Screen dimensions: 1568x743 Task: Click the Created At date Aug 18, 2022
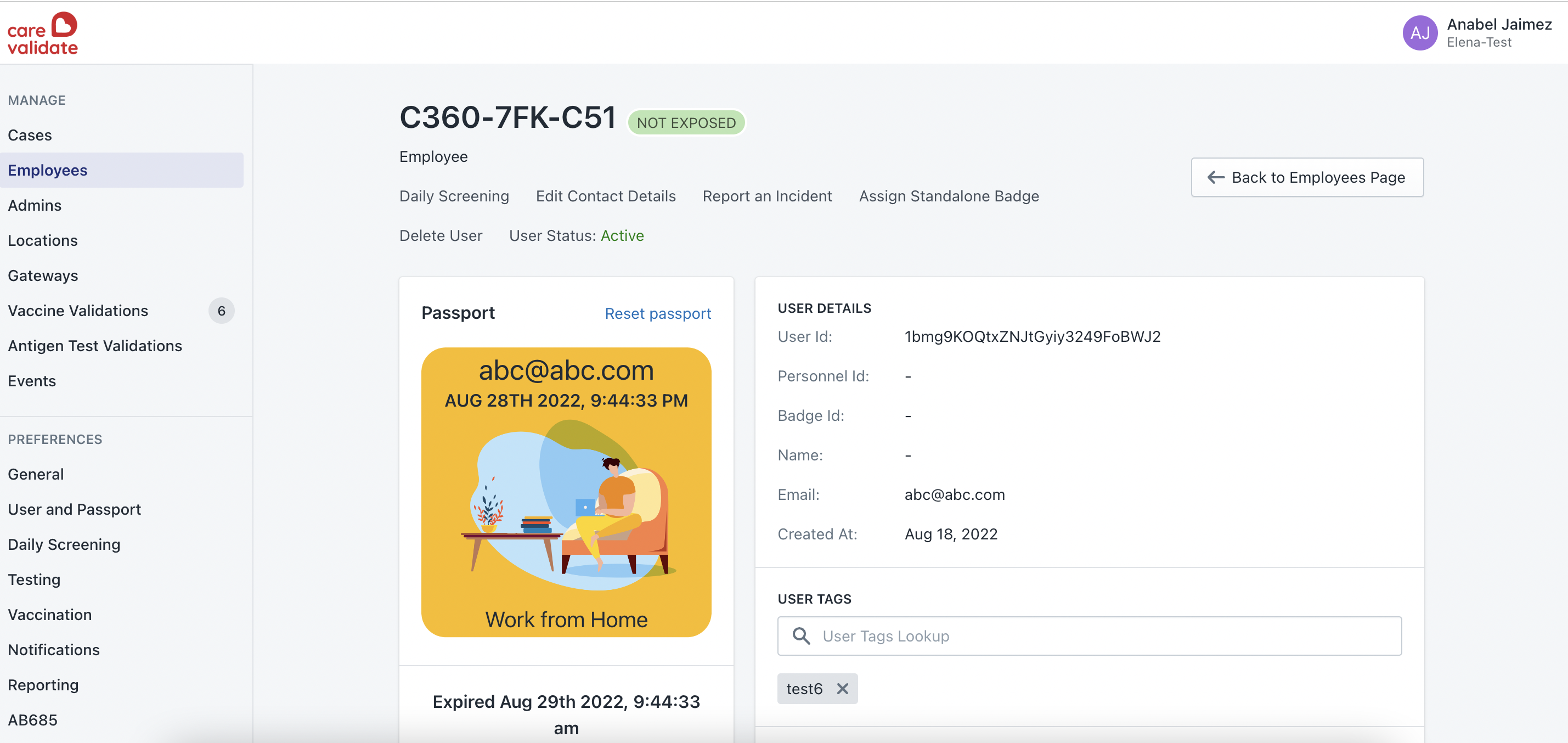[x=951, y=534]
